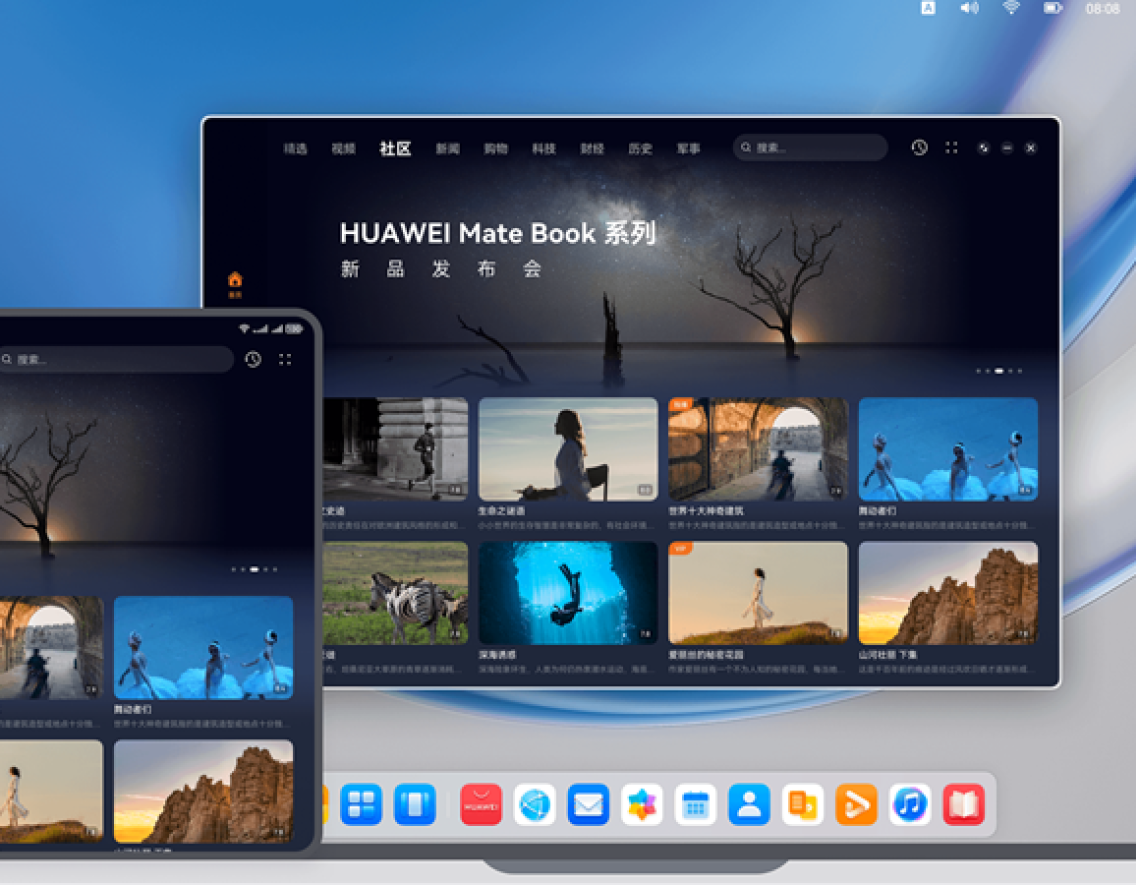Viewport: 1136px width, 885px height.
Task: Open the red Books reader icon in dock
Action: point(964,805)
